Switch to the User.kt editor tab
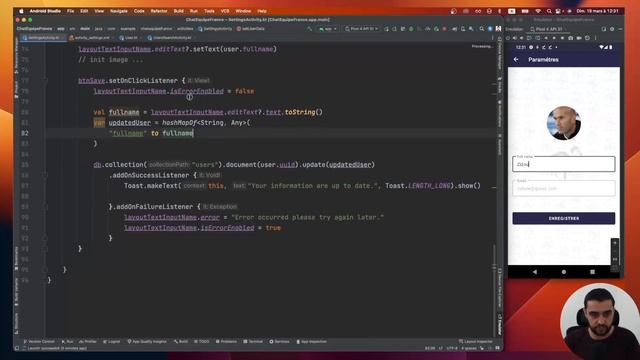This screenshot has width=640, height=360. click(x=131, y=38)
